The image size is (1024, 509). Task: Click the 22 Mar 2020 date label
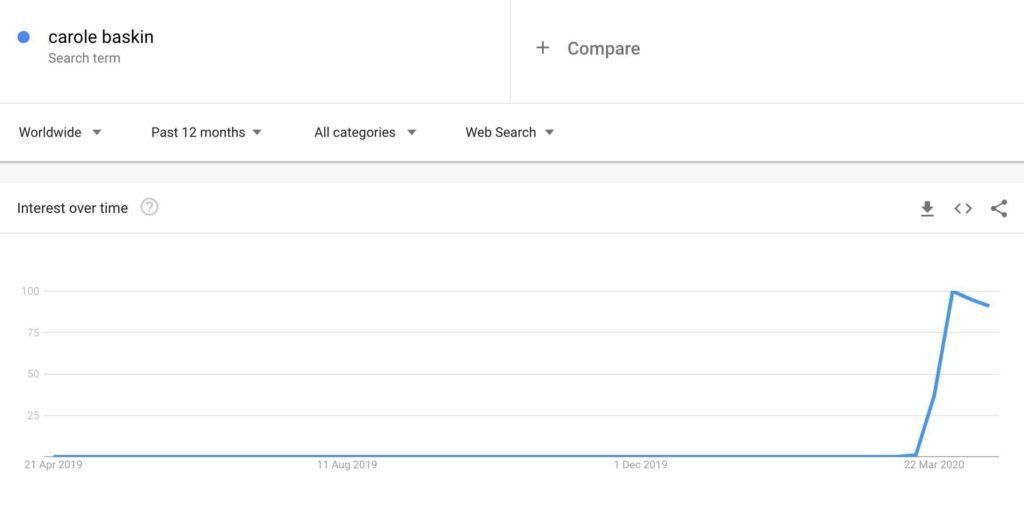[x=934, y=465]
